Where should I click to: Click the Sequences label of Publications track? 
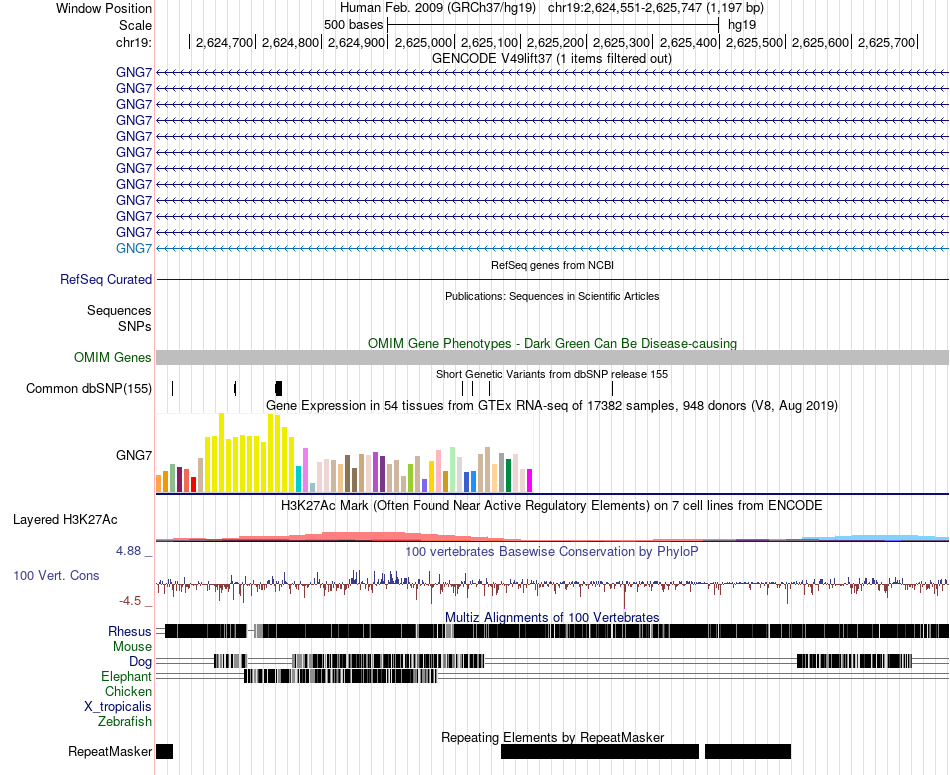pos(119,311)
